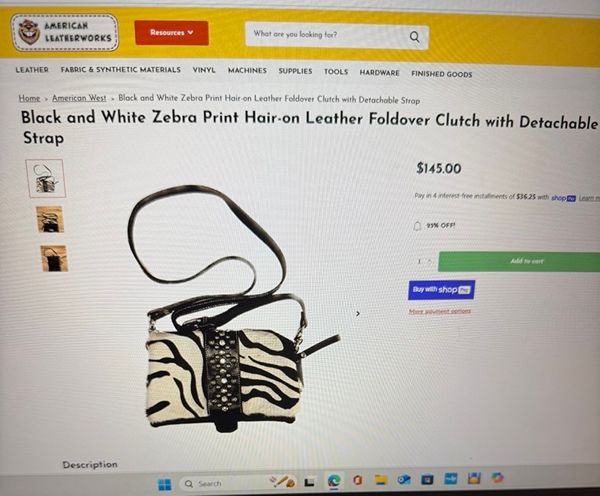This screenshot has height=496, width=600.
Task: Click the American Leatherworks logo
Action: click(65, 32)
